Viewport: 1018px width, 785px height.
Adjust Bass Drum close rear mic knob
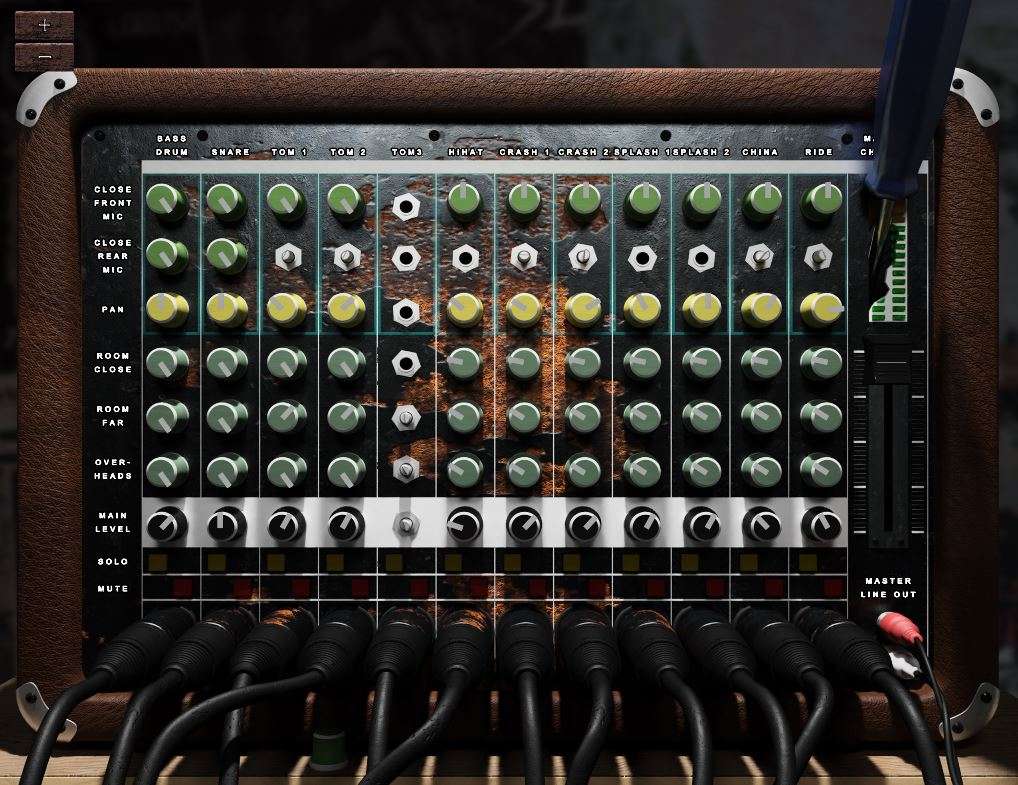pos(166,255)
